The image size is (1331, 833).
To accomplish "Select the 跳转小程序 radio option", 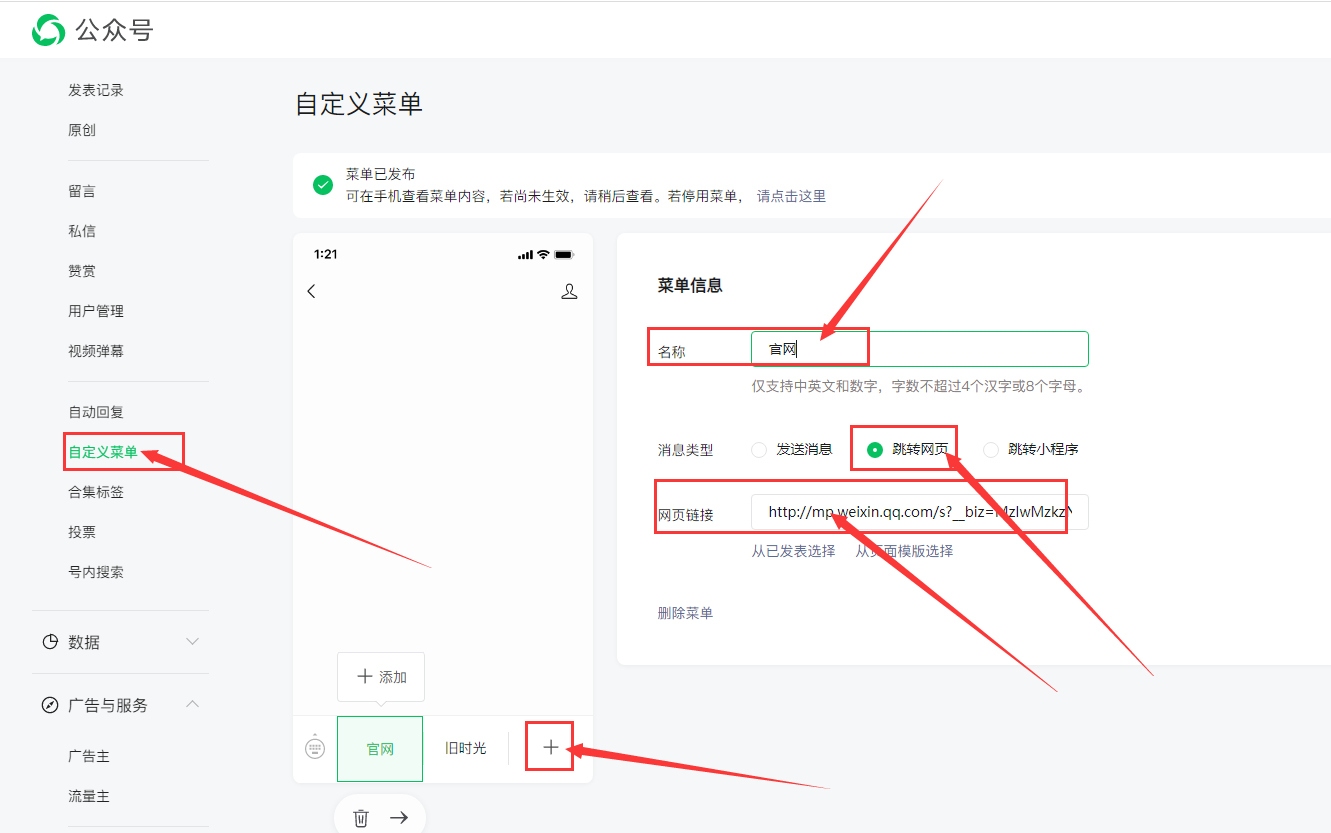I will 991,449.
